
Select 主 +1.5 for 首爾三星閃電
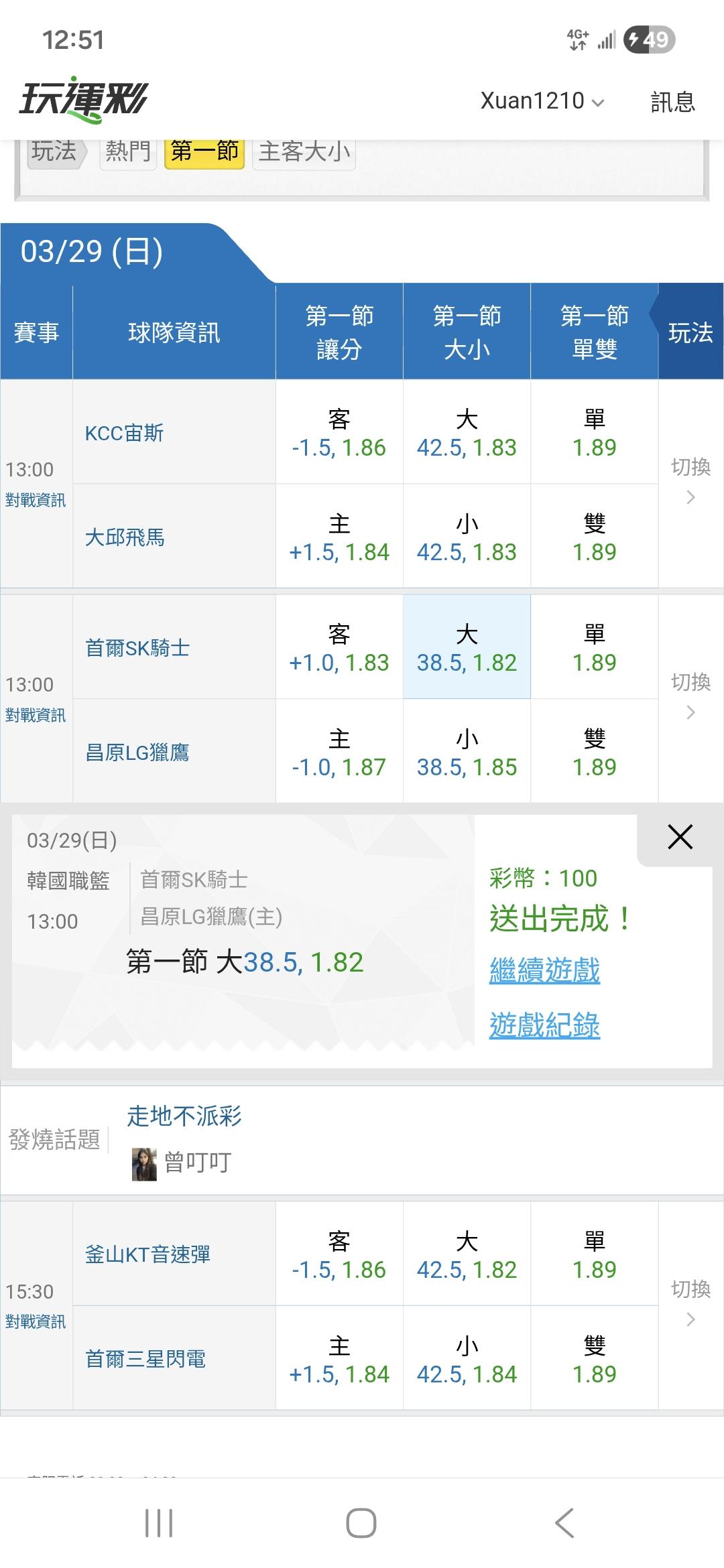click(339, 1360)
